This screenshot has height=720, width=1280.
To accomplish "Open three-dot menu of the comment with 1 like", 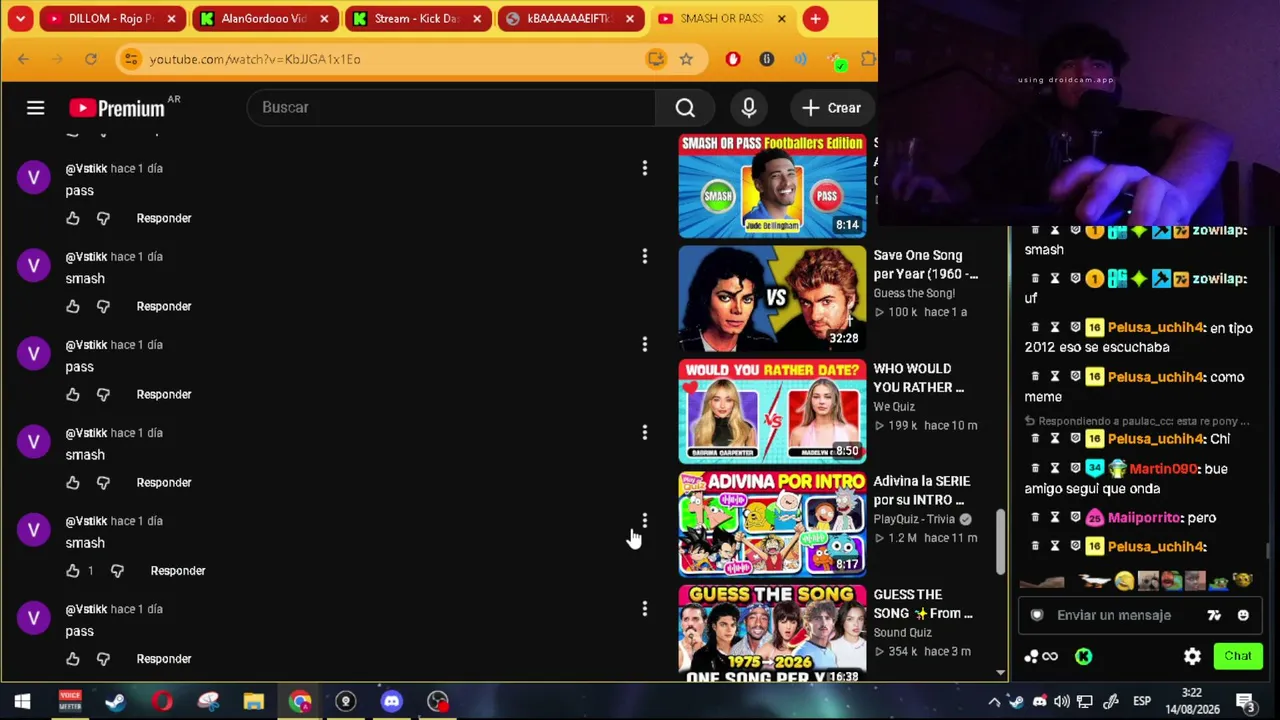I will (x=645, y=521).
